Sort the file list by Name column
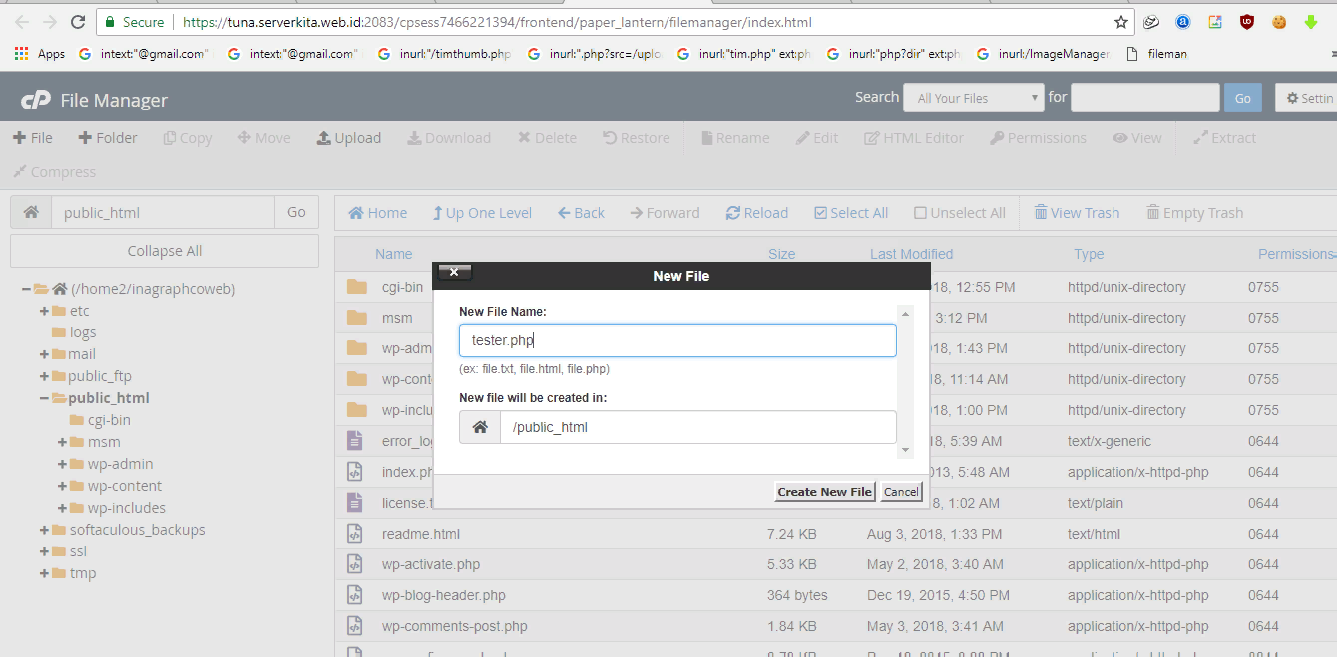The image size is (1337, 657). click(x=393, y=254)
